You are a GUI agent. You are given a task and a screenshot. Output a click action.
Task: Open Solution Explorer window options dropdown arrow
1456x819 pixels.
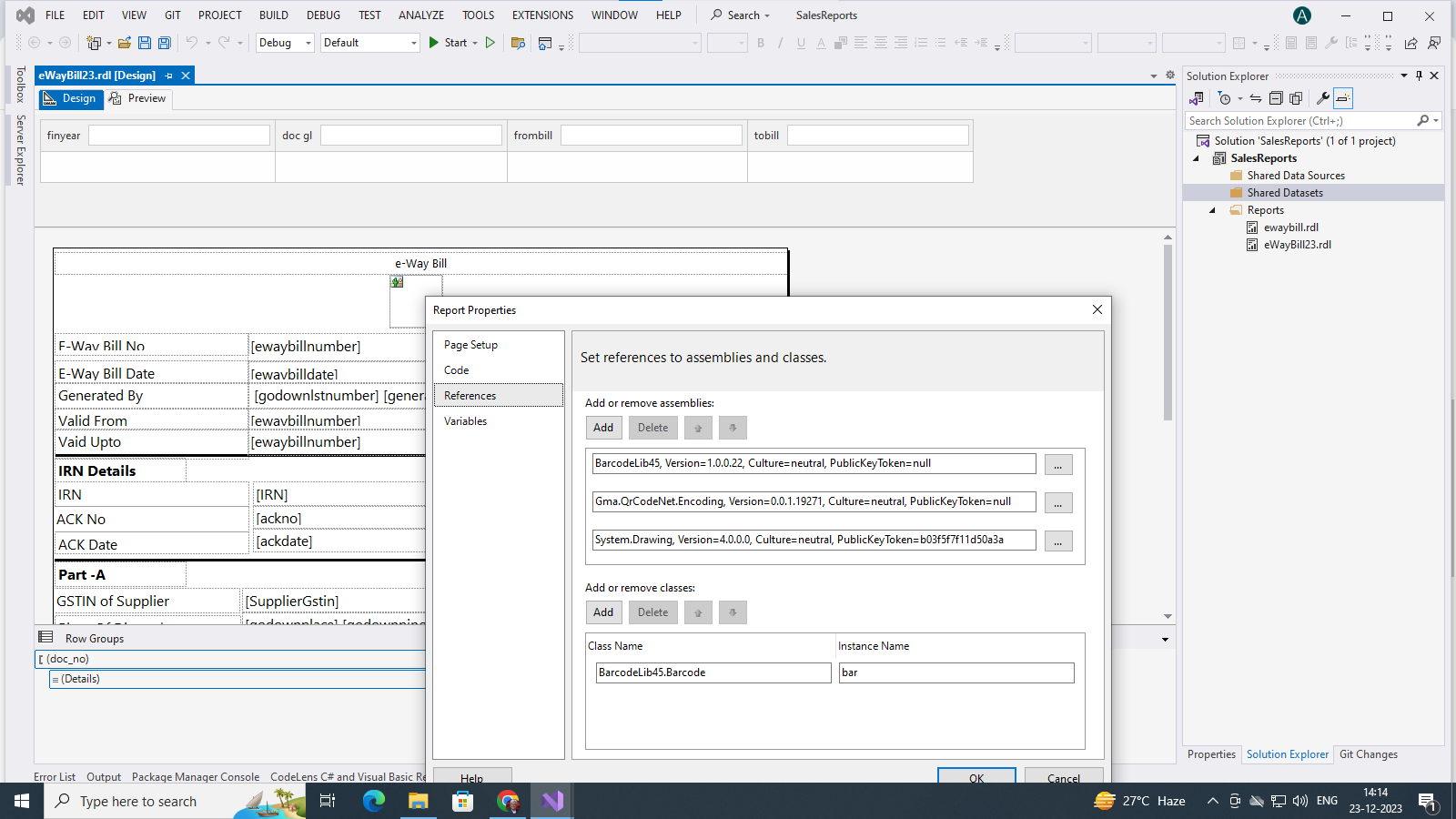tap(1404, 76)
